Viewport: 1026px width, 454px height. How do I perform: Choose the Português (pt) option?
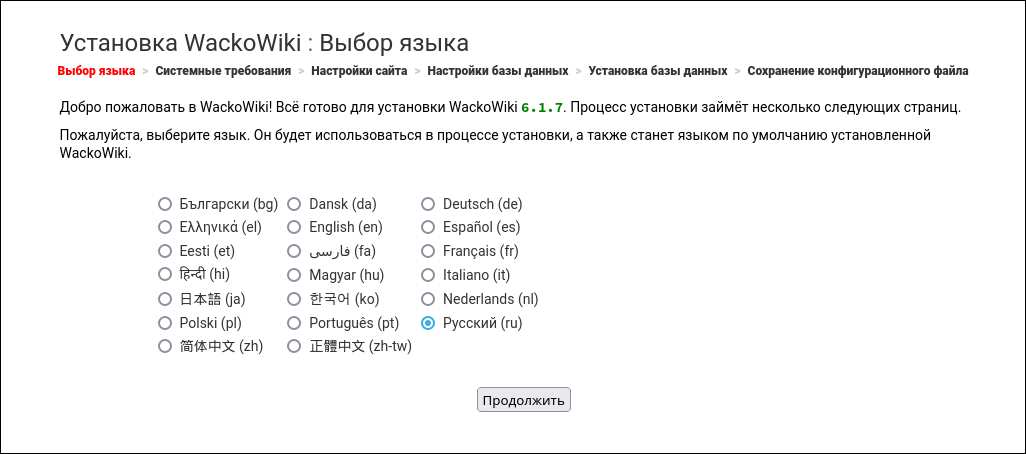coord(295,323)
